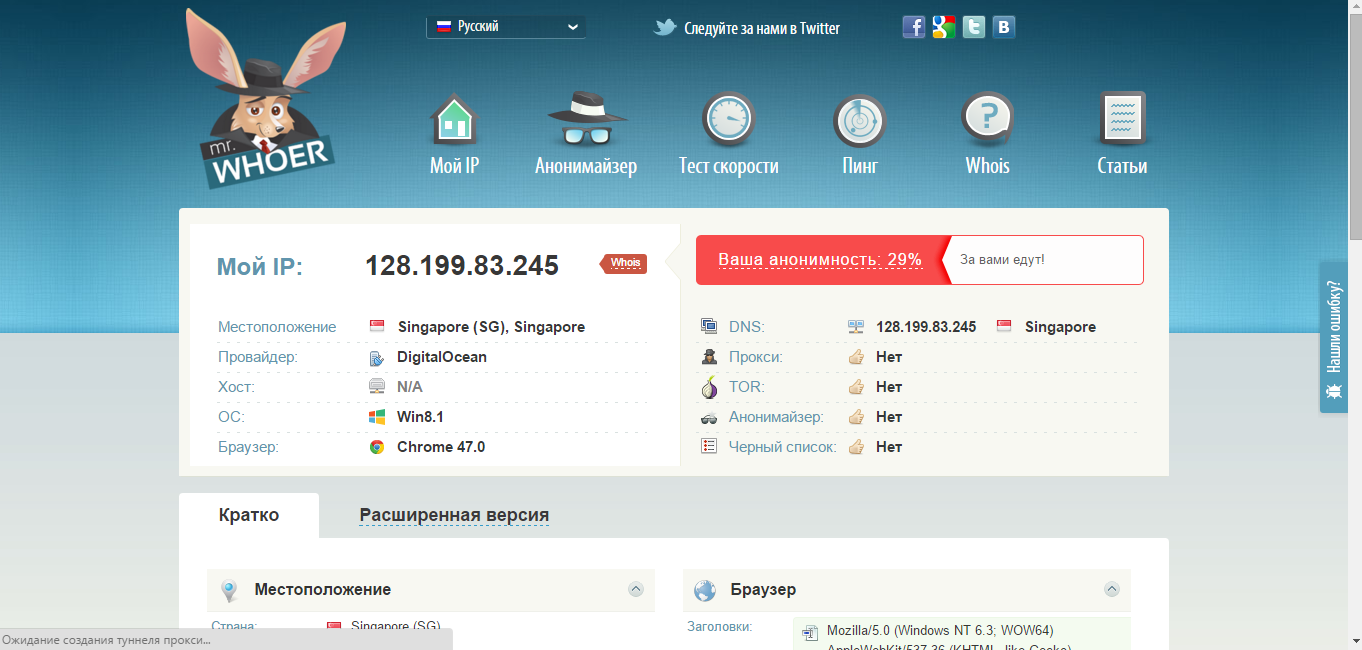Image resolution: width=1362 pixels, height=650 pixels.
Task: Go to Мой IP menu label
Action: point(454,166)
